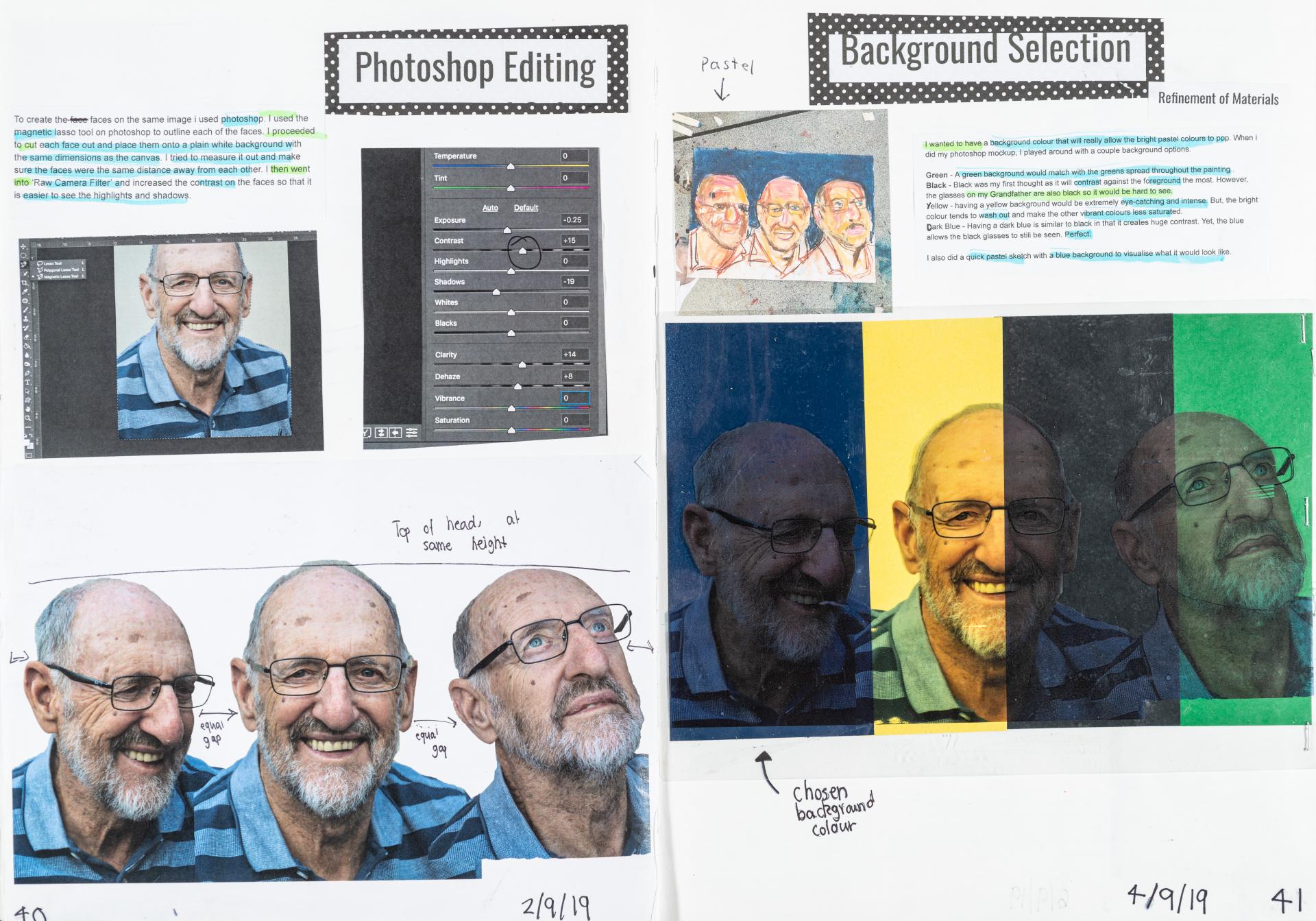
Task: Click the swap settings icon in Camera Raw
Action: click(x=381, y=433)
